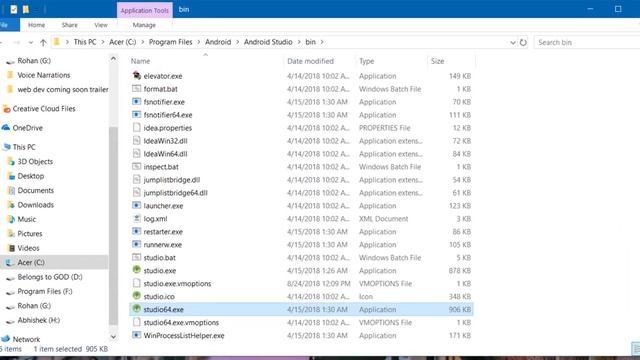Click the inspect.bat file icon
Image resolution: width=640 pixels, height=360 pixels.
[137, 167]
